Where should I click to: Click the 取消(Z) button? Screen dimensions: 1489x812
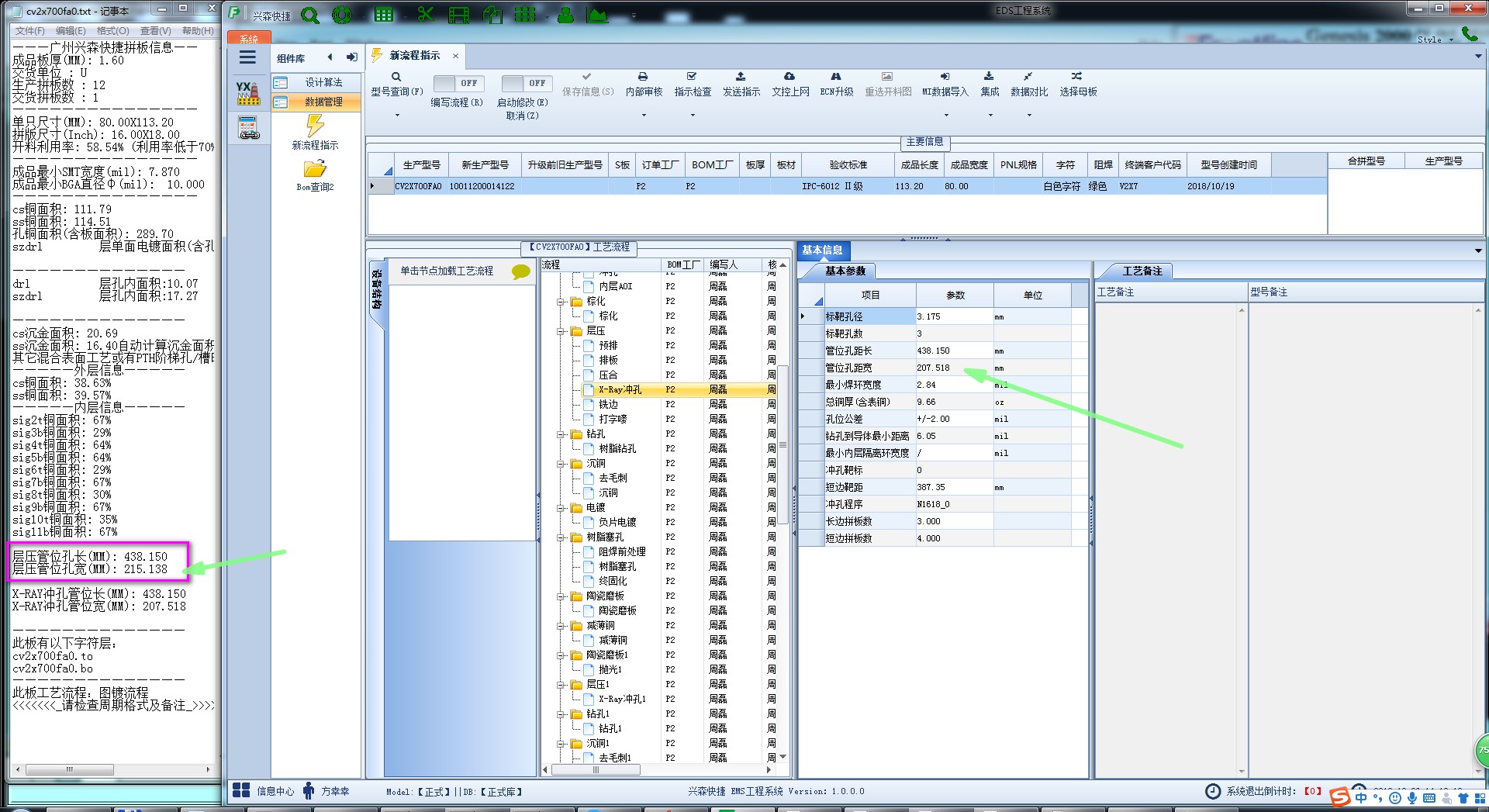523,116
